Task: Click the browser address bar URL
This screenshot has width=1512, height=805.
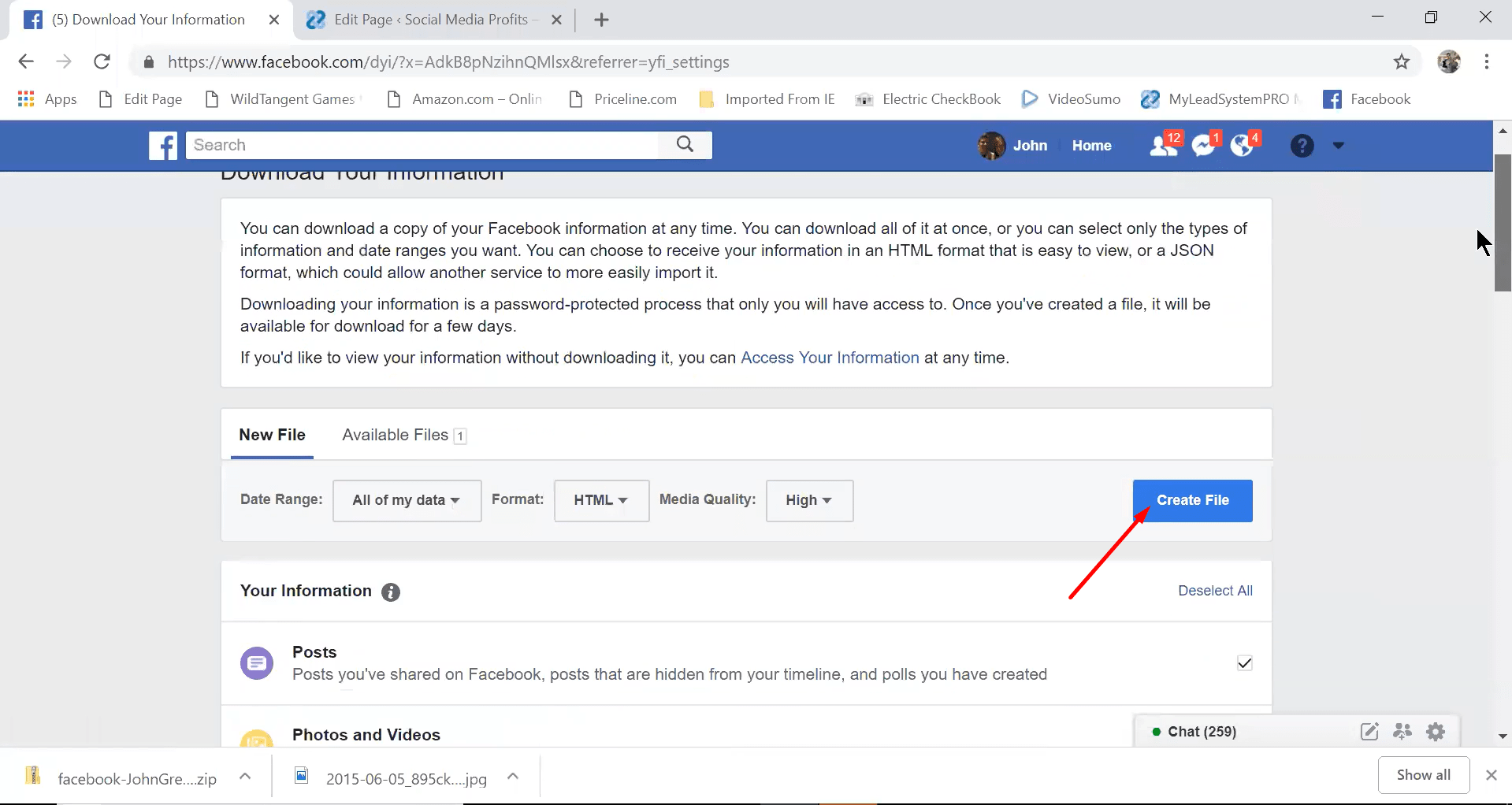Action: click(448, 62)
